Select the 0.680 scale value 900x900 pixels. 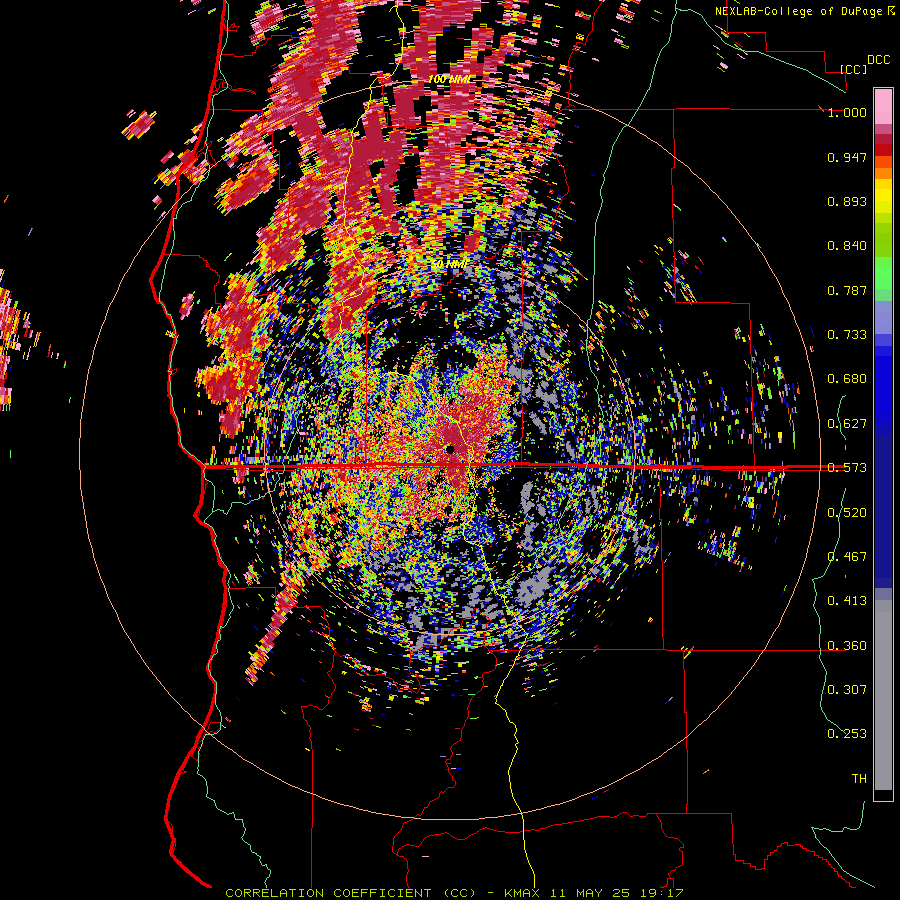[847, 379]
